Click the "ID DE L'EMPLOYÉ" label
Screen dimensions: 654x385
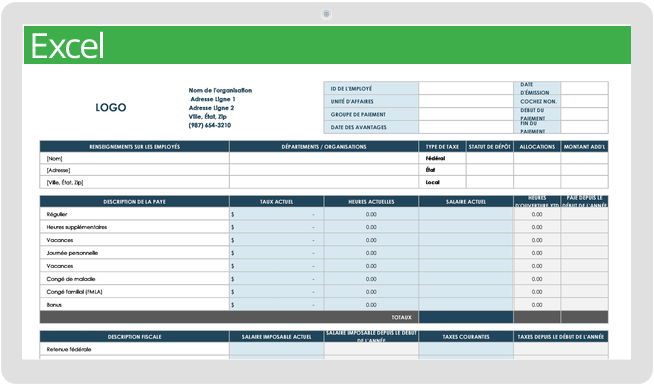click(x=351, y=88)
